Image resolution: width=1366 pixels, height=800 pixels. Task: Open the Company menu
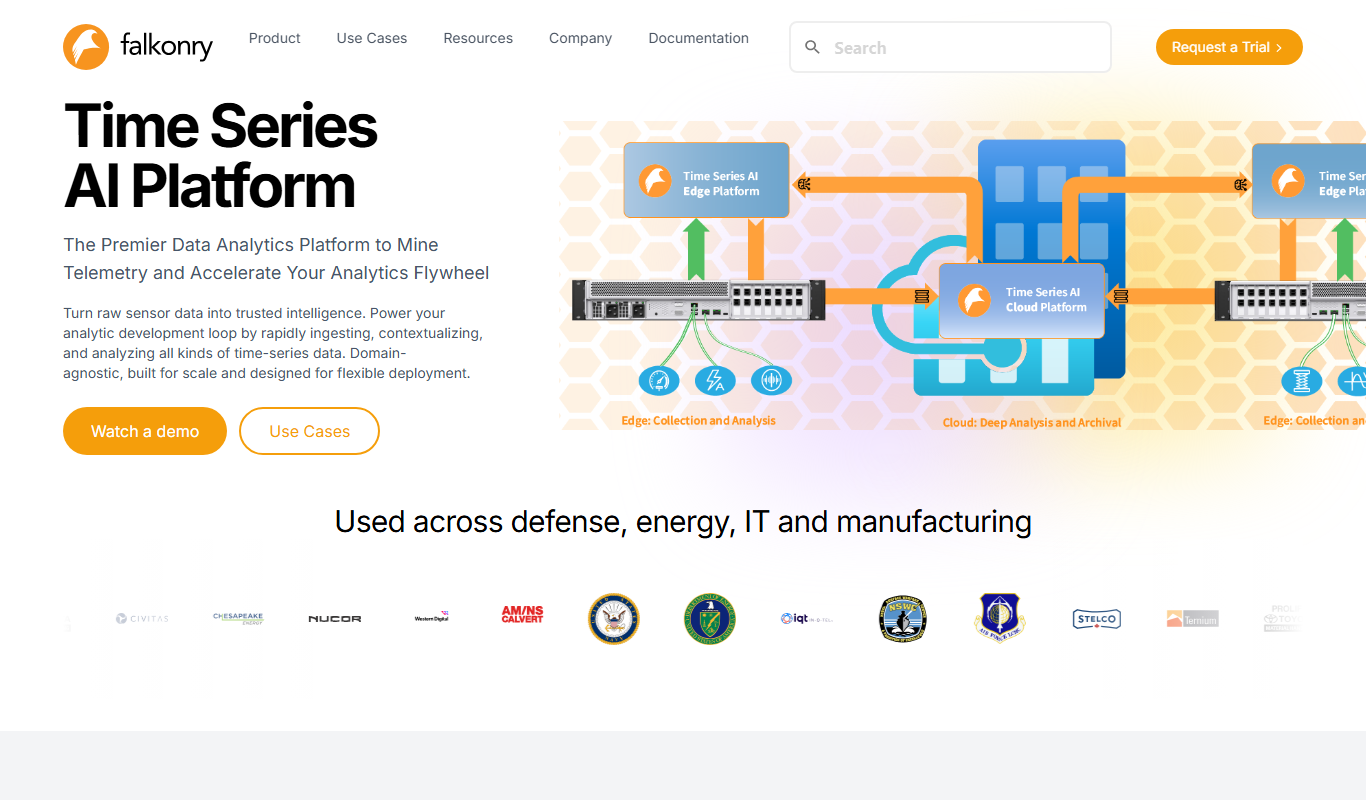(x=580, y=38)
